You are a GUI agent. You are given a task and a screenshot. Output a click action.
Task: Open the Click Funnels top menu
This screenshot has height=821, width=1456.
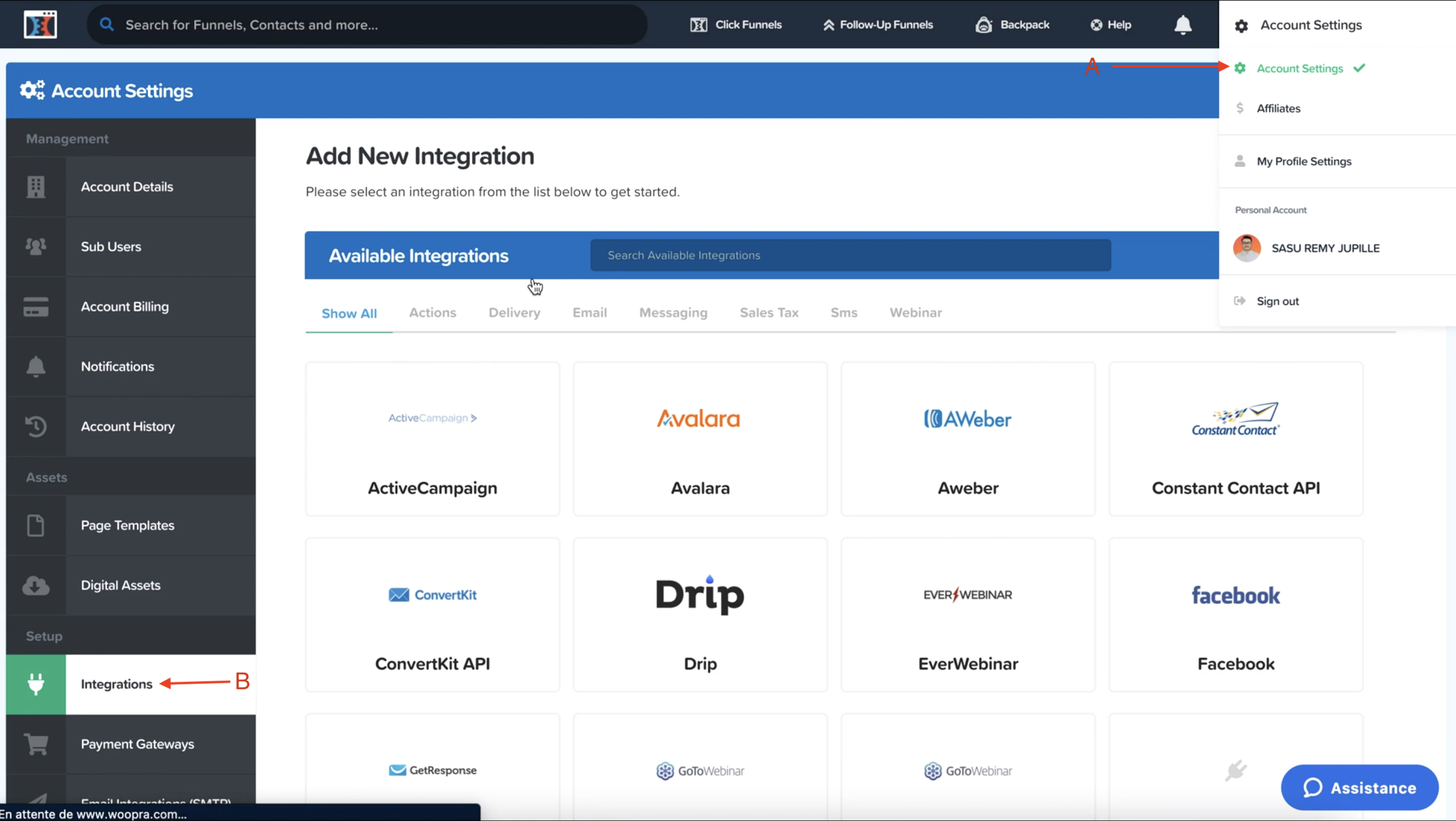[736, 25]
